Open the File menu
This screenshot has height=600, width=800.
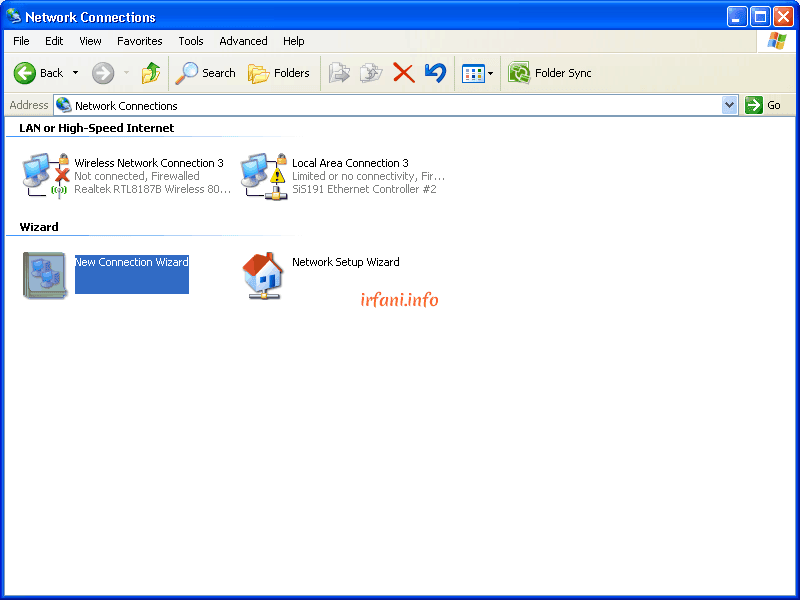coord(21,41)
